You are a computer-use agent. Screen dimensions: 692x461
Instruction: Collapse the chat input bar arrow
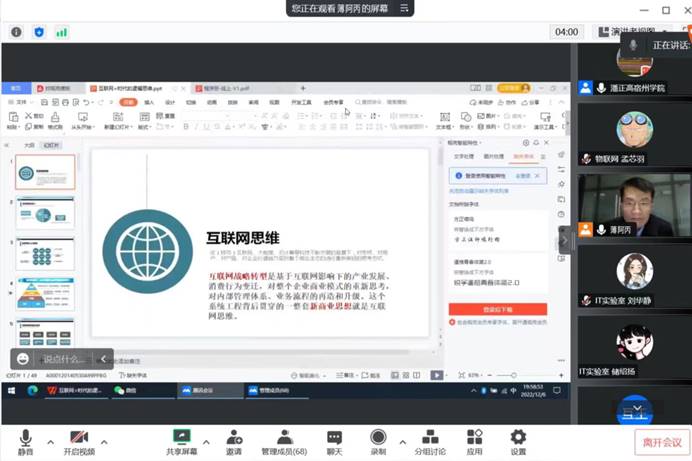(103, 358)
